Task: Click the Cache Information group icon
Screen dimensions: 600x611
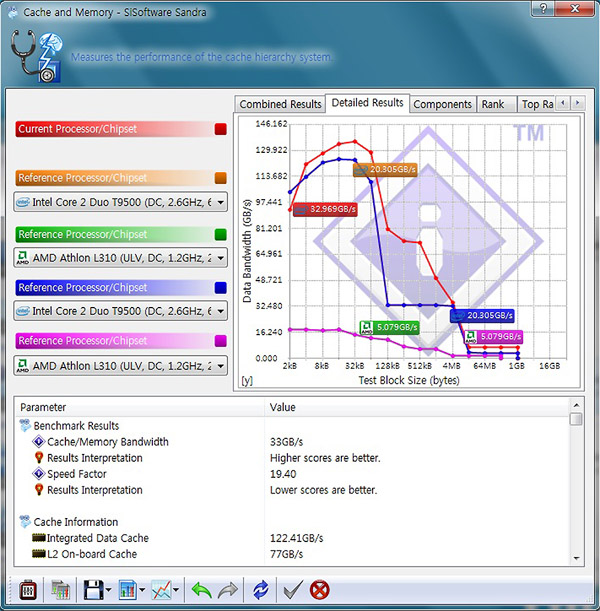Action: 25,521
